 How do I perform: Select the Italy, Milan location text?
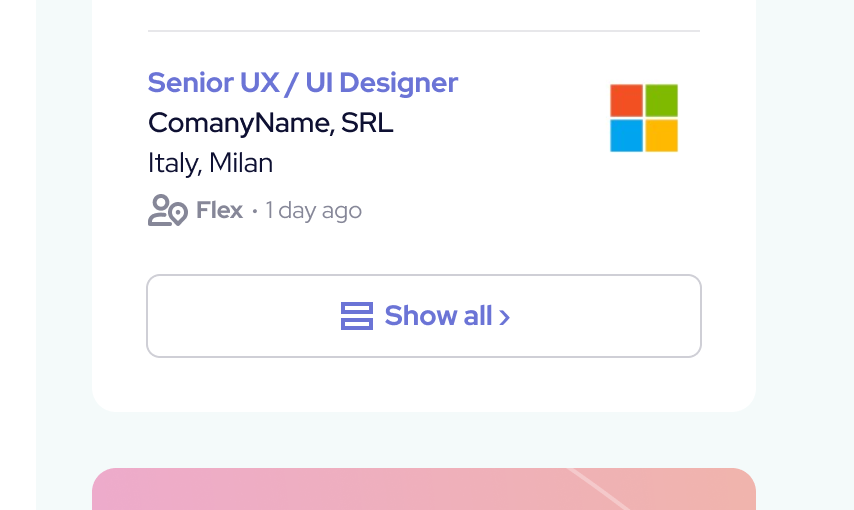point(210,163)
